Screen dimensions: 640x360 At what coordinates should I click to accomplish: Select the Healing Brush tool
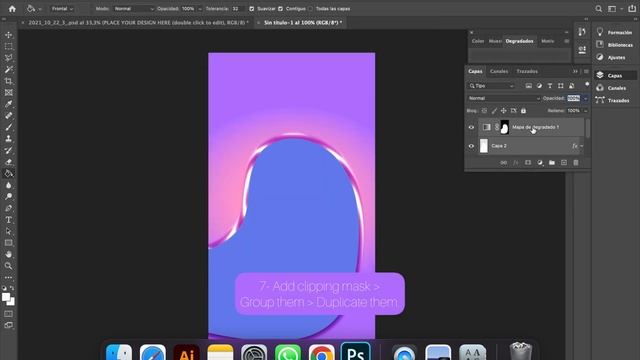(9, 116)
